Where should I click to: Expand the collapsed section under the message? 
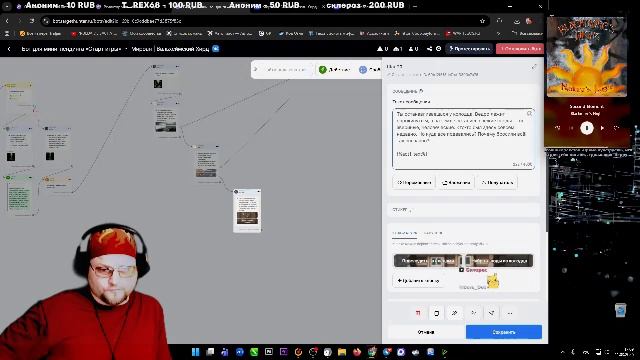(463, 210)
